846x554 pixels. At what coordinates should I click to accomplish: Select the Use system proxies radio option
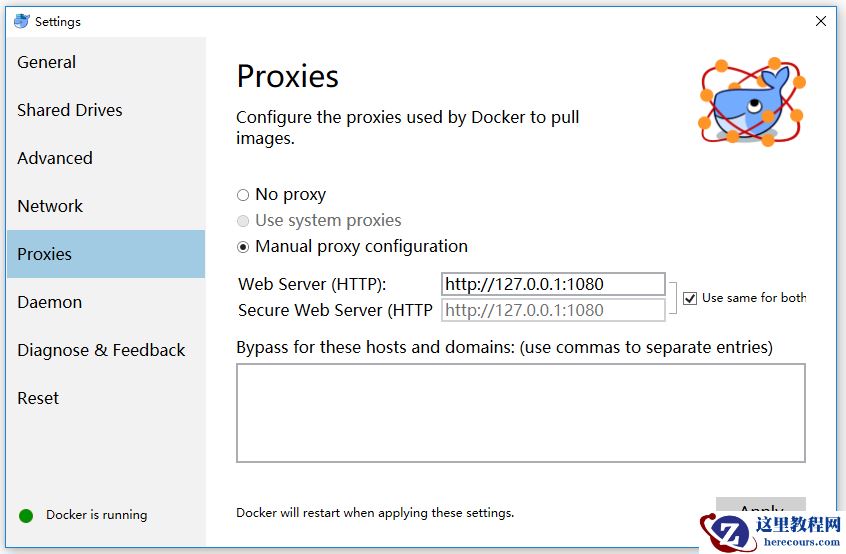coord(243,221)
